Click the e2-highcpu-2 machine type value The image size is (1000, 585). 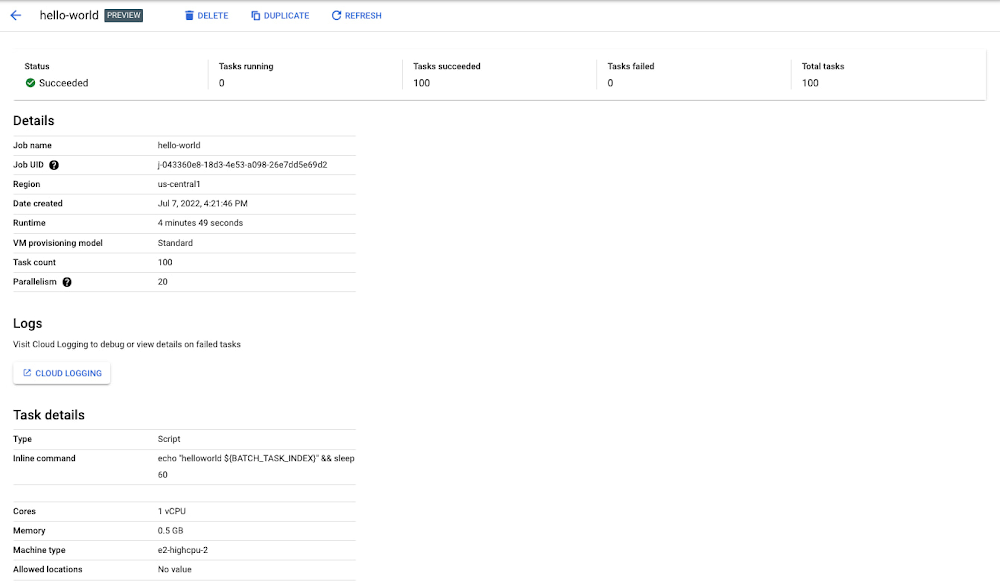point(185,550)
